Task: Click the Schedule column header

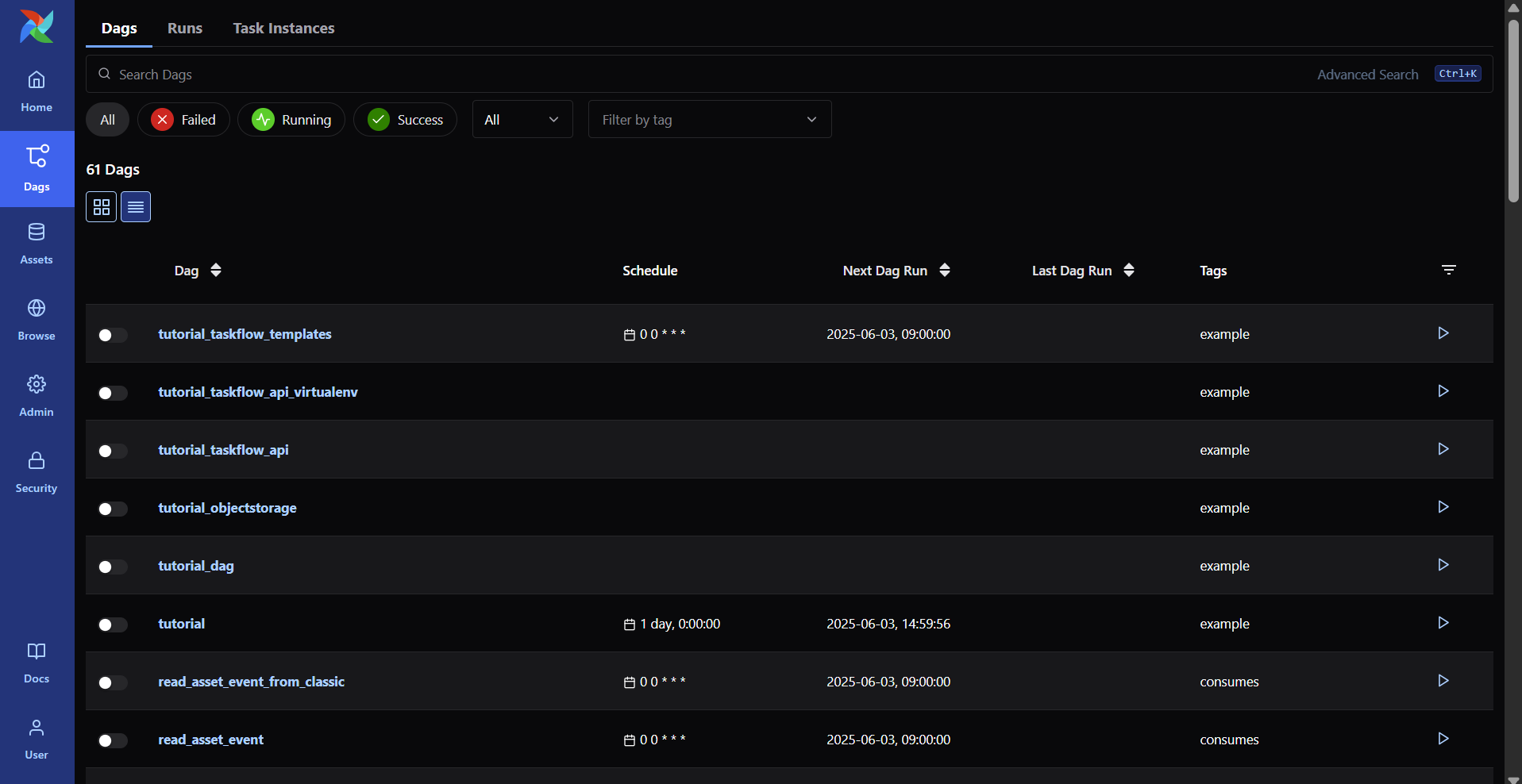Action: 649,271
